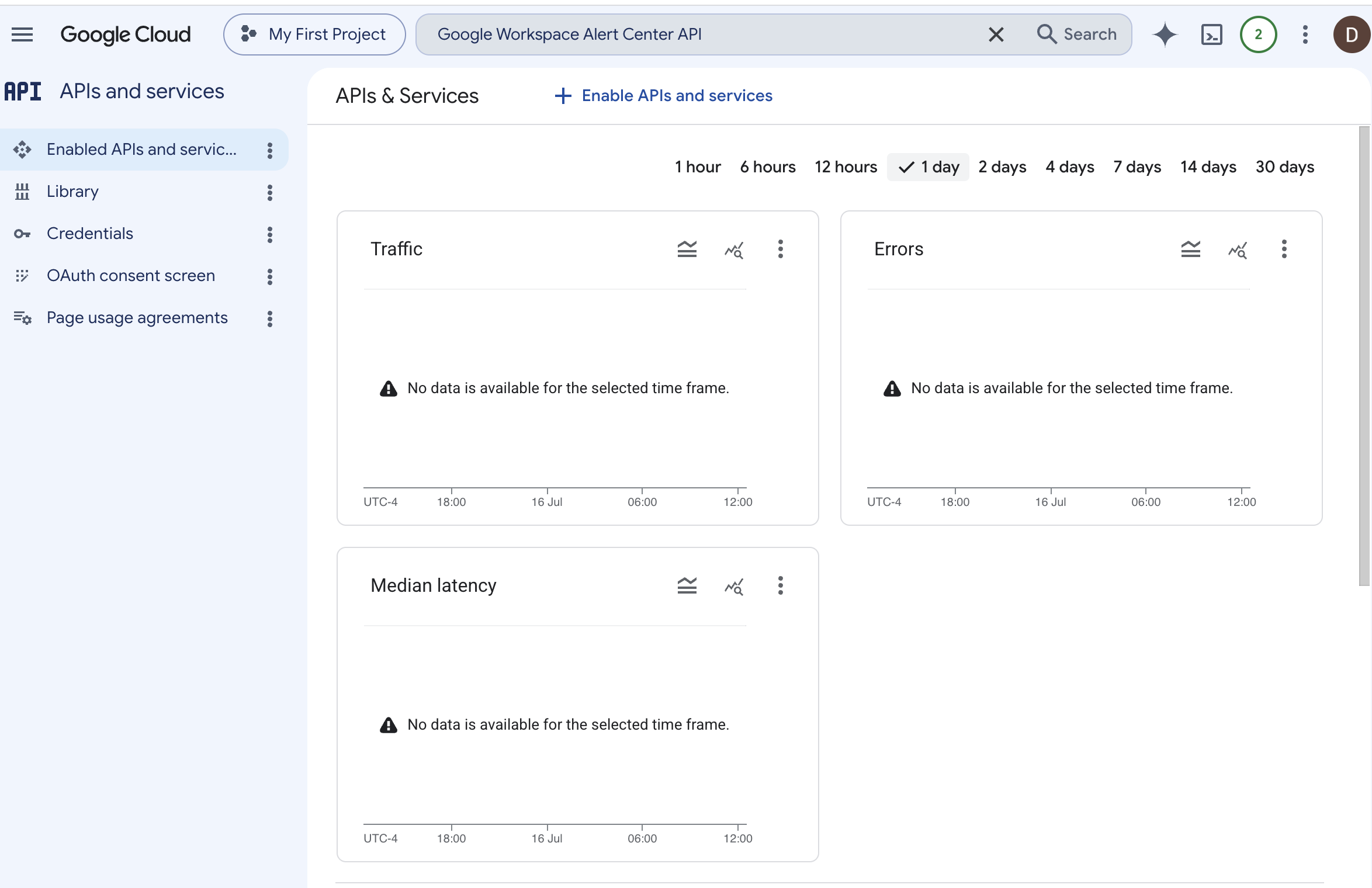Select the 1 day time range
The image size is (1372, 888).
[x=928, y=167]
